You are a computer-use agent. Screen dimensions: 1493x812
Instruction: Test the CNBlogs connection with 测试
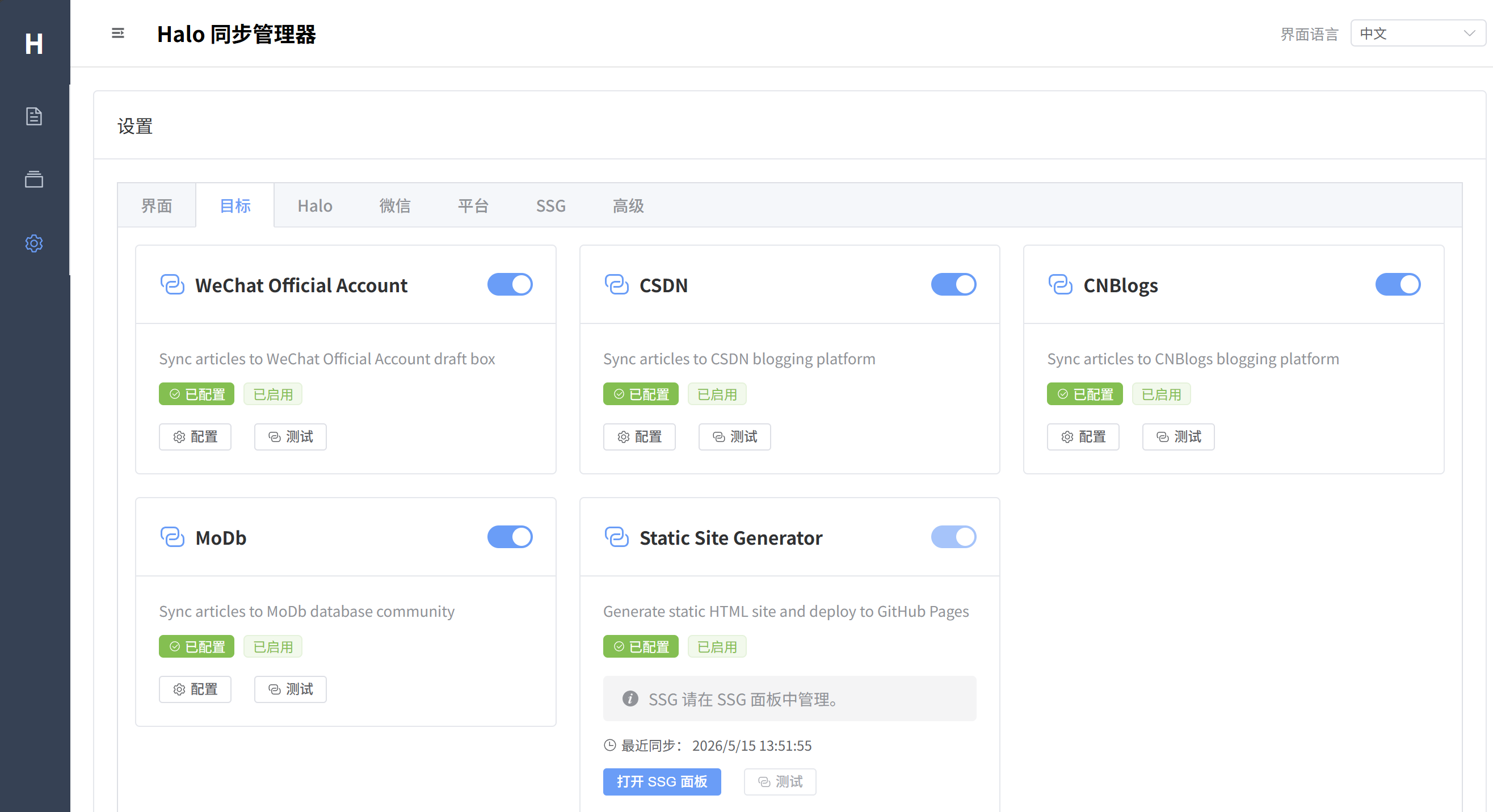[1178, 437]
